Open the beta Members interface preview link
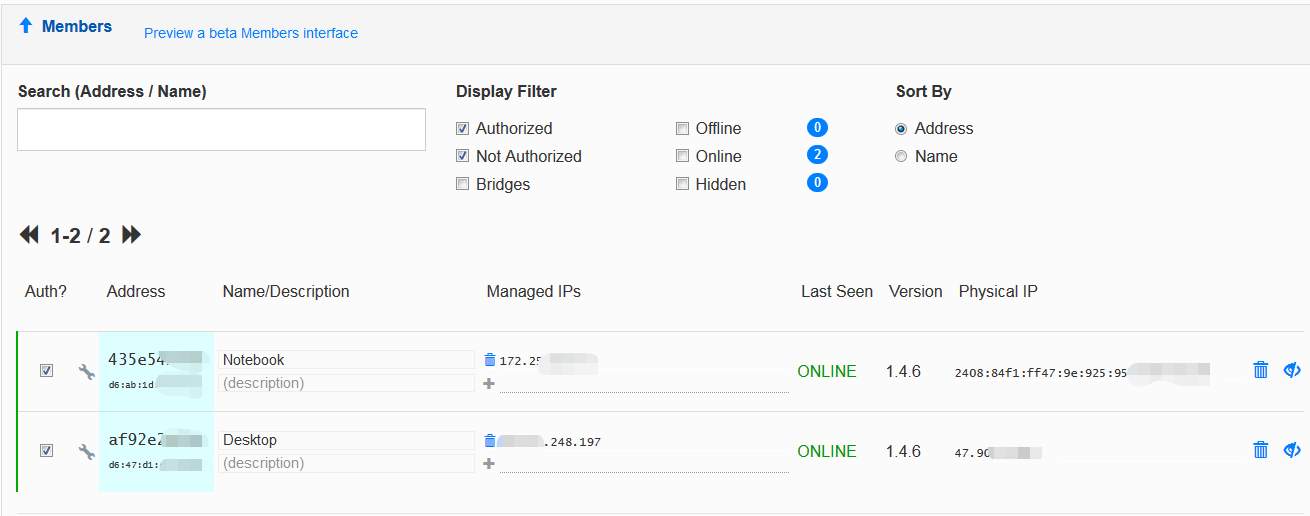Screen dimensions: 1310x516 [251, 33]
